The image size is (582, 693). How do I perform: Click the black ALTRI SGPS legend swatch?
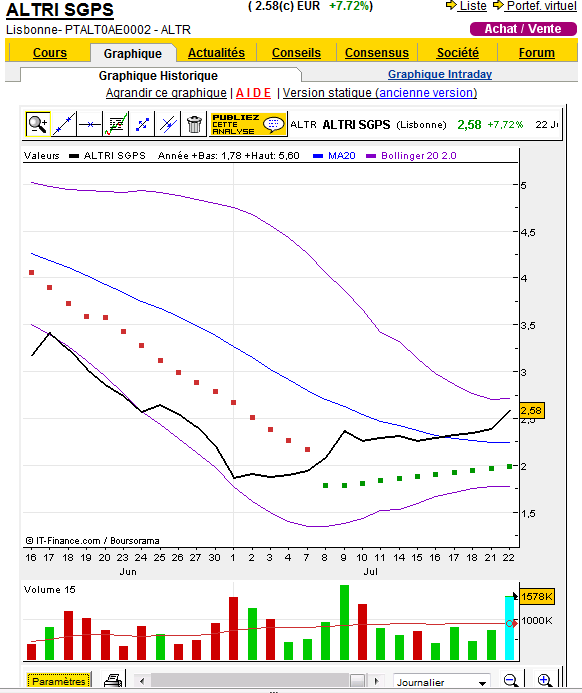click(74, 156)
